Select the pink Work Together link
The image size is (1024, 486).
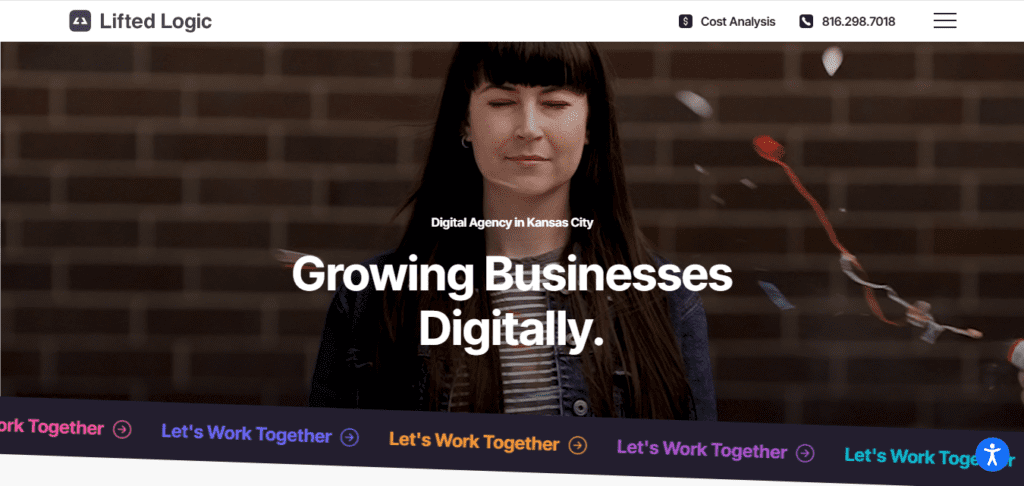pyautogui.click(x=52, y=427)
